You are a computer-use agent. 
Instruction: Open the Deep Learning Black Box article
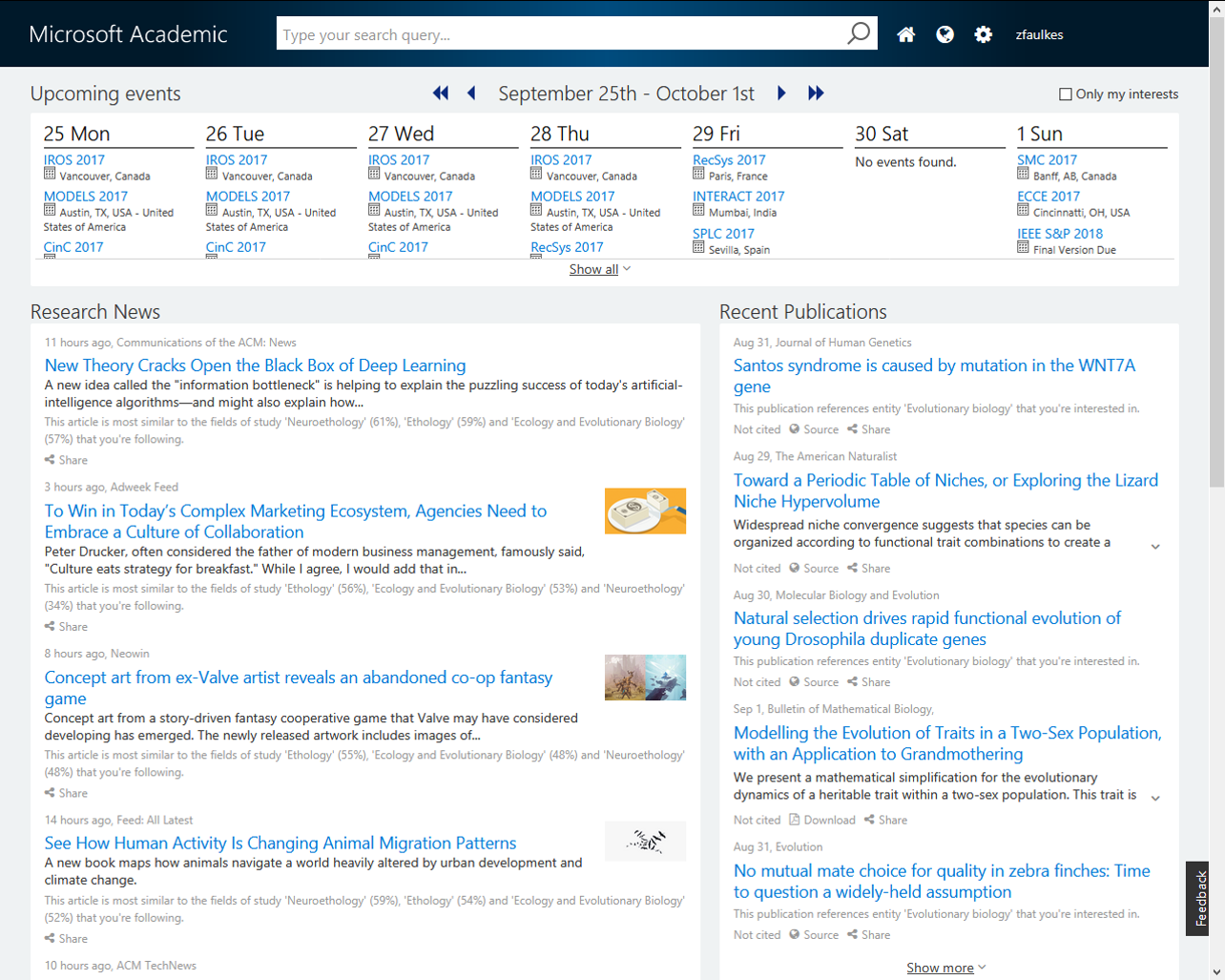tap(255, 365)
